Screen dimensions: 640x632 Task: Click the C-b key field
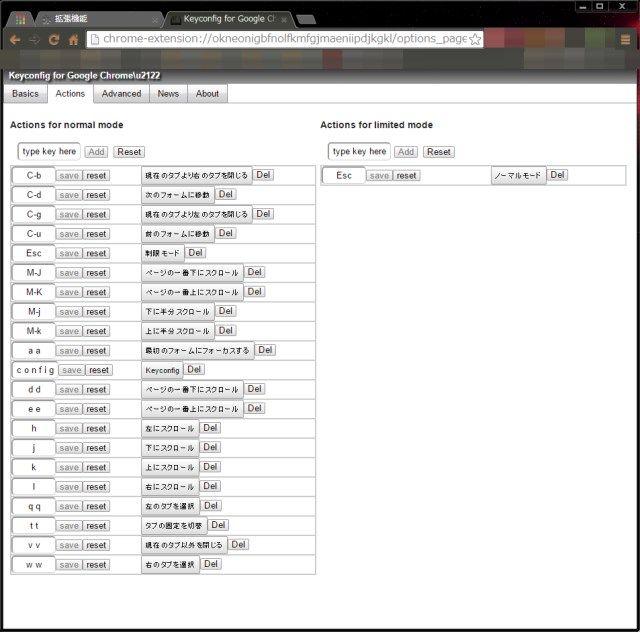(33, 176)
